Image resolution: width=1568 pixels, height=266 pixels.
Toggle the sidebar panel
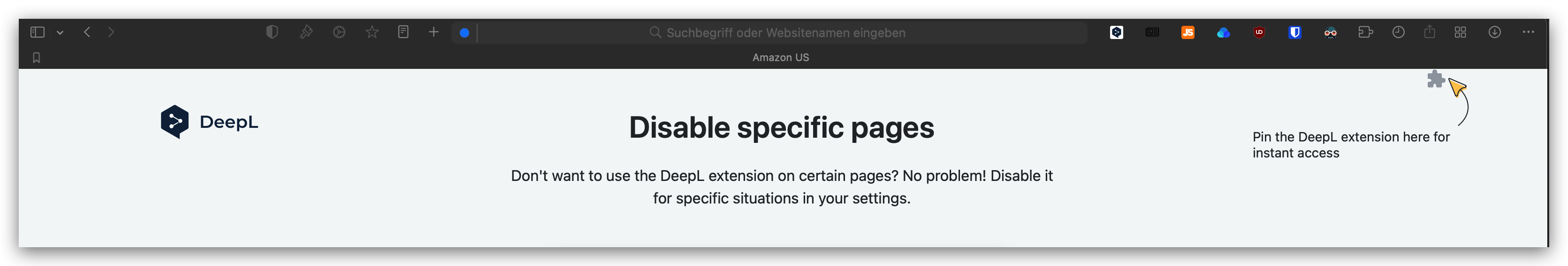[37, 32]
